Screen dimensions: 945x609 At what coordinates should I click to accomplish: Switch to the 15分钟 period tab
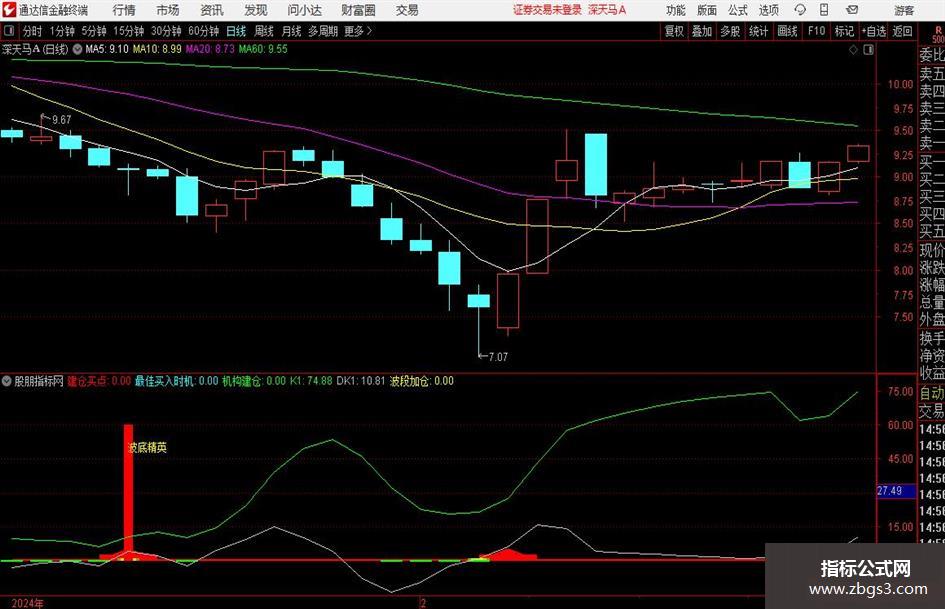129,31
